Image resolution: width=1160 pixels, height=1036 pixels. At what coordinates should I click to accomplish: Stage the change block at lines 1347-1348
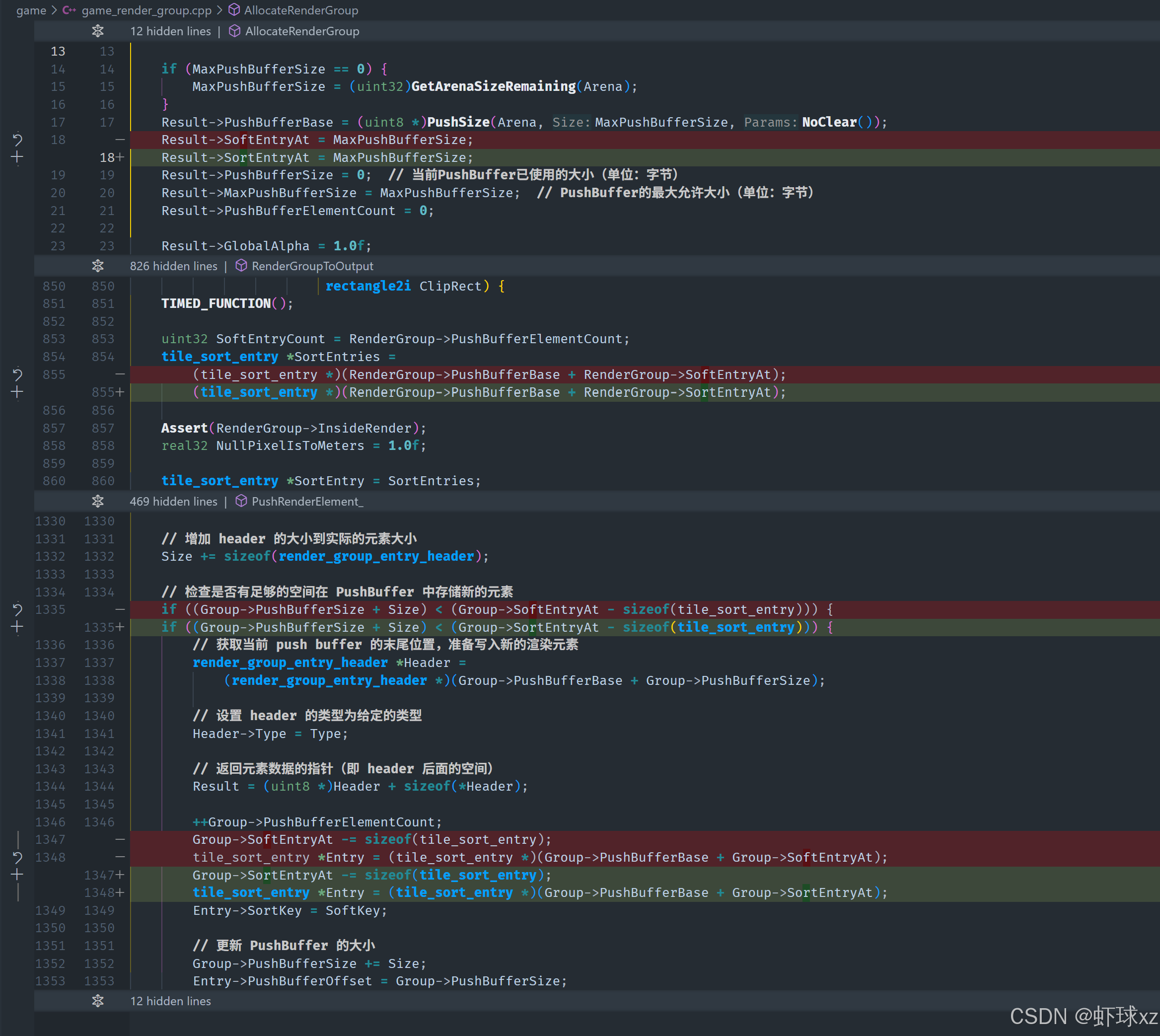point(17,875)
